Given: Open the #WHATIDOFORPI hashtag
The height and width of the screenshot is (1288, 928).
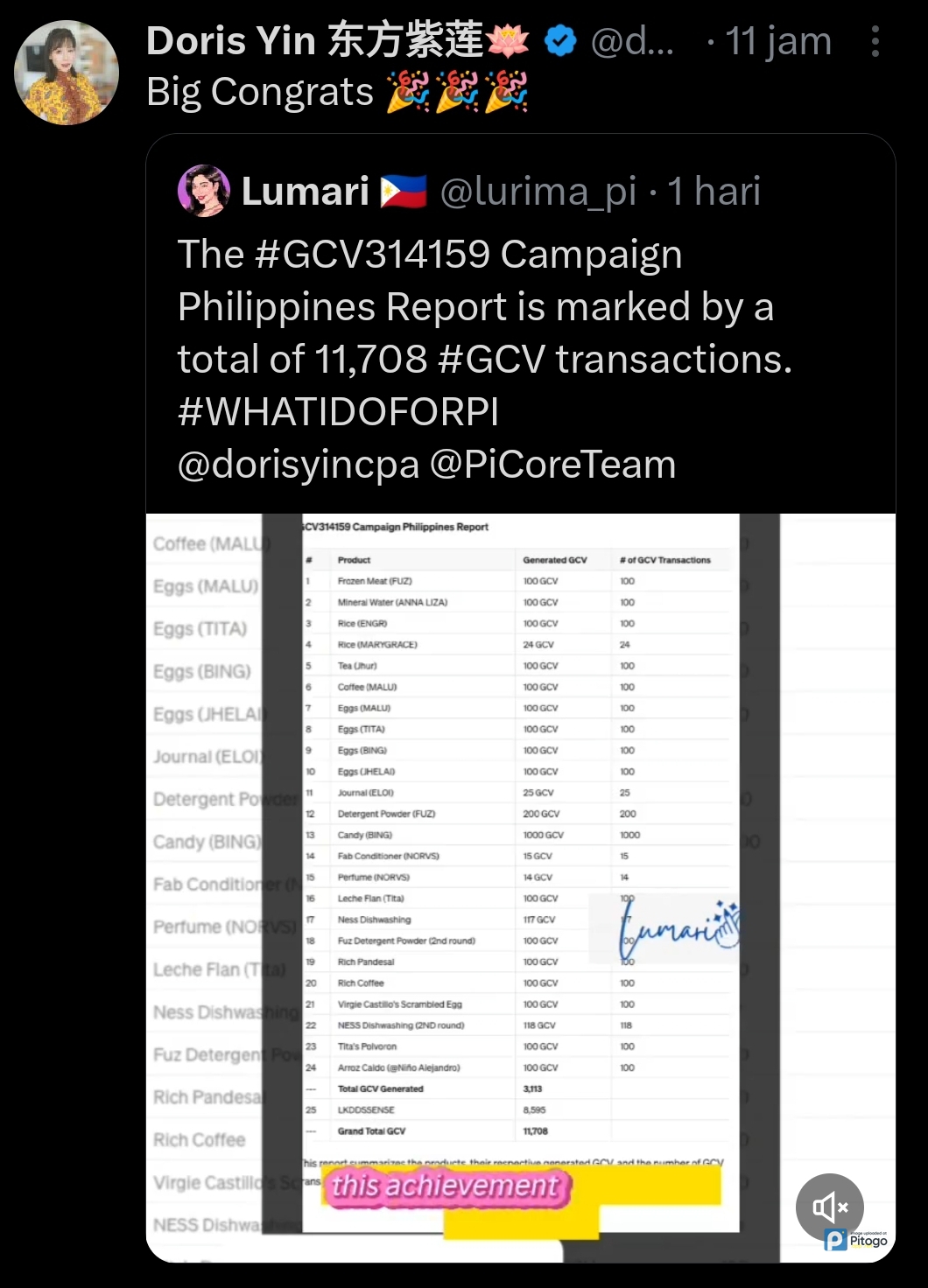Looking at the screenshot, I should click(338, 412).
